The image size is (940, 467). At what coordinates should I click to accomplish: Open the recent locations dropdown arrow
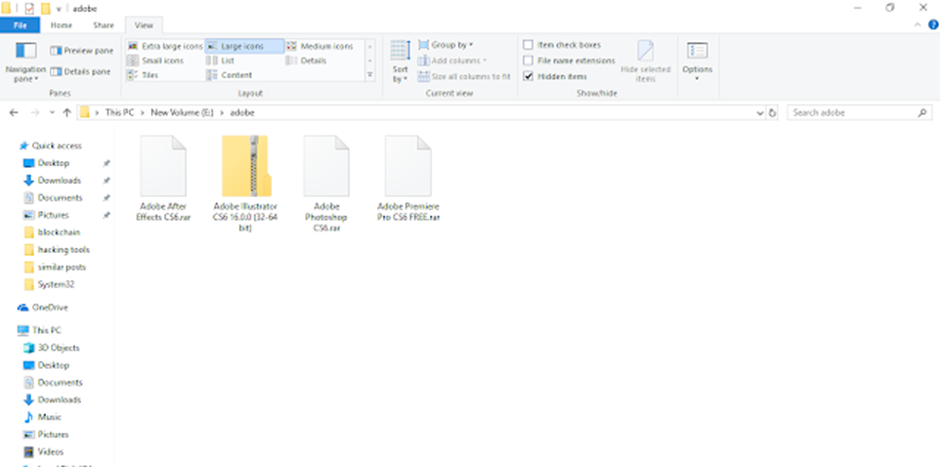click(x=52, y=113)
